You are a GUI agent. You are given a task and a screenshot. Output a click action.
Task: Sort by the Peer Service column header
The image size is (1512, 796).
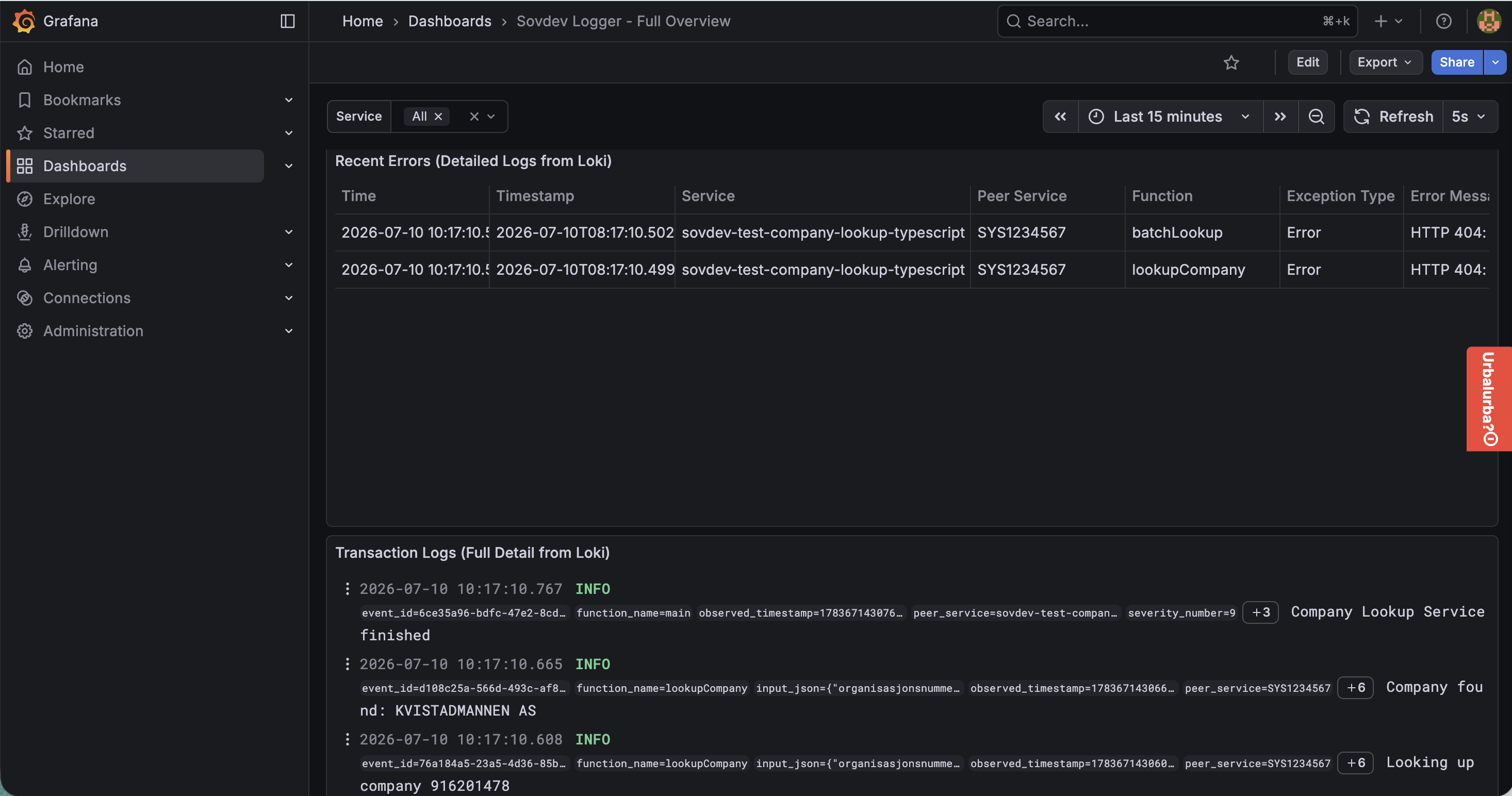click(1021, 196)
